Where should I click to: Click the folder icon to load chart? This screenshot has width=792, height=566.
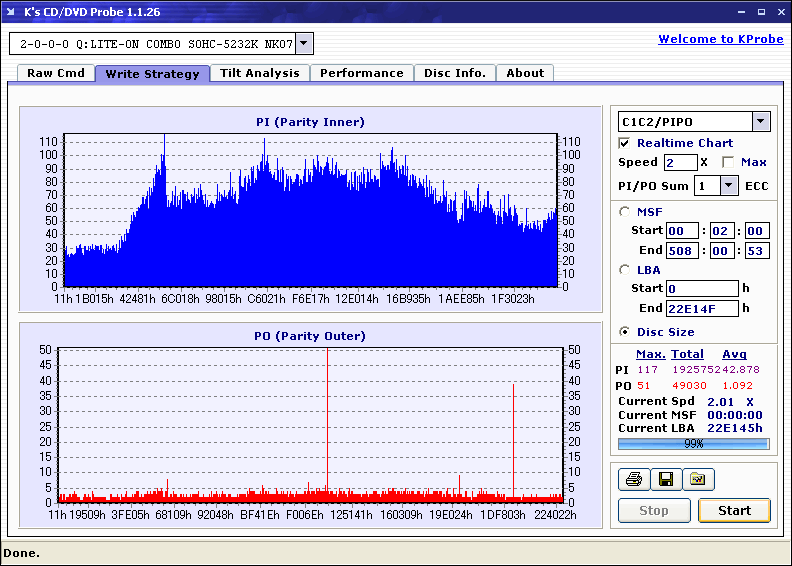[x=698, y=480]
